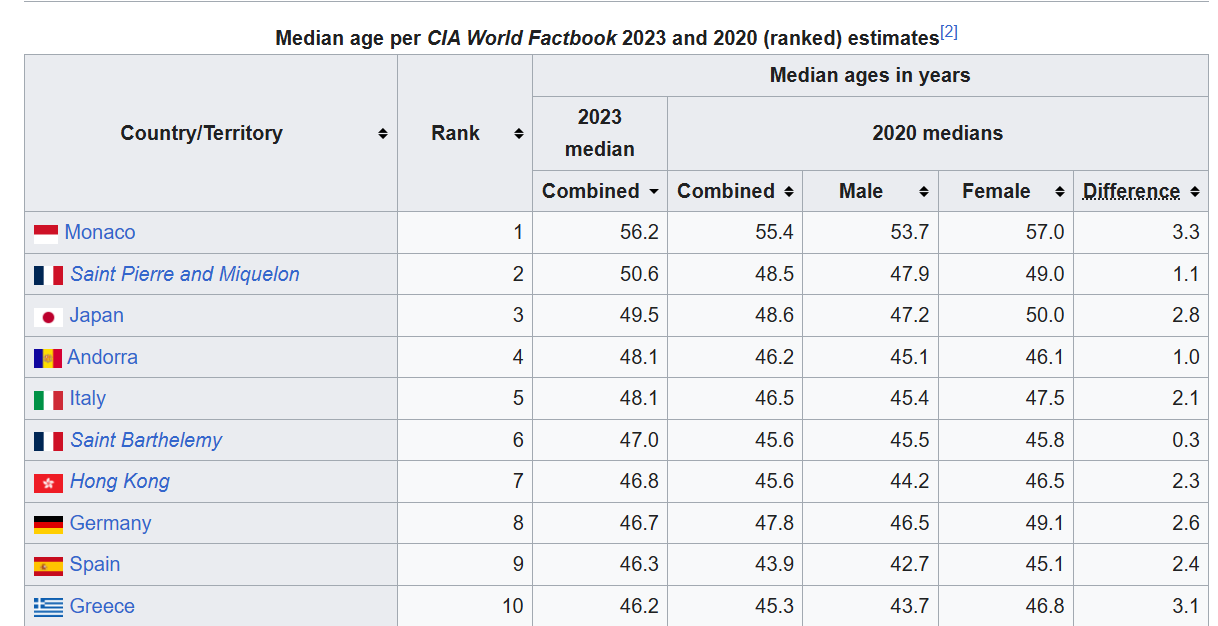Click the Andorra flag icon

click(x=47, y=358)
